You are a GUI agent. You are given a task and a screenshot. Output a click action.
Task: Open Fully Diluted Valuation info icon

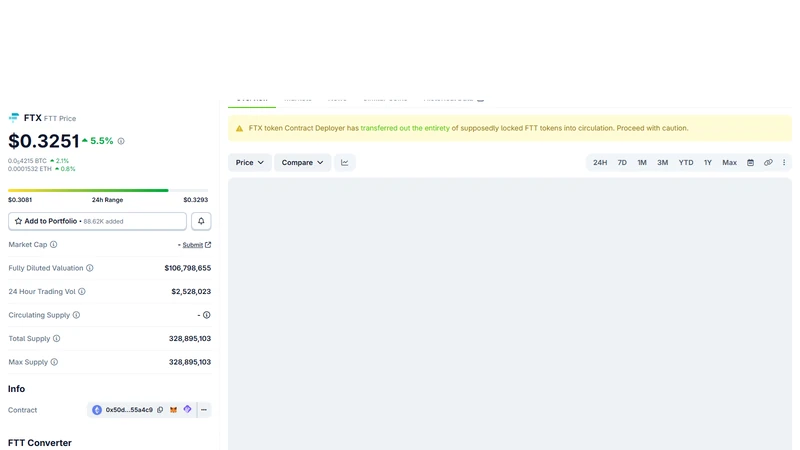tap(90, 268)
